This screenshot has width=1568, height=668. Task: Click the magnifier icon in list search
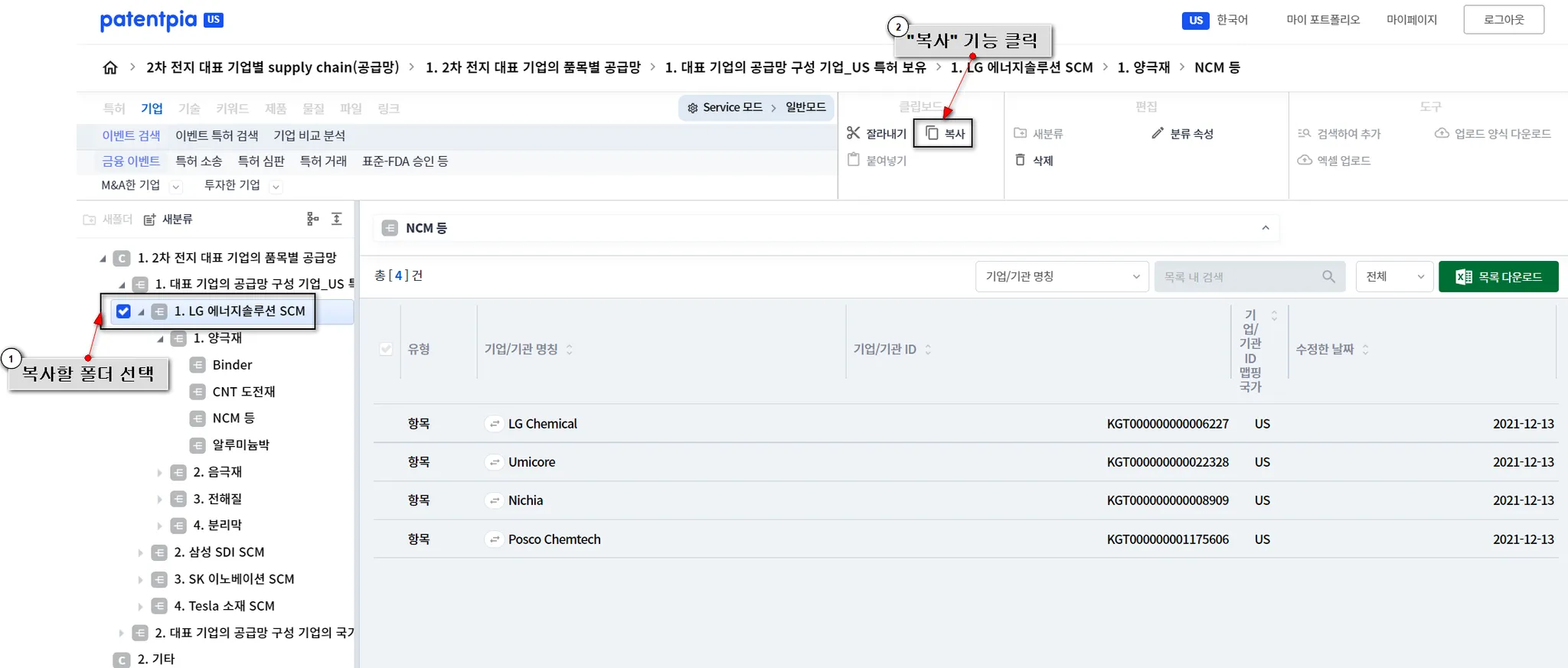point(1328,276)
